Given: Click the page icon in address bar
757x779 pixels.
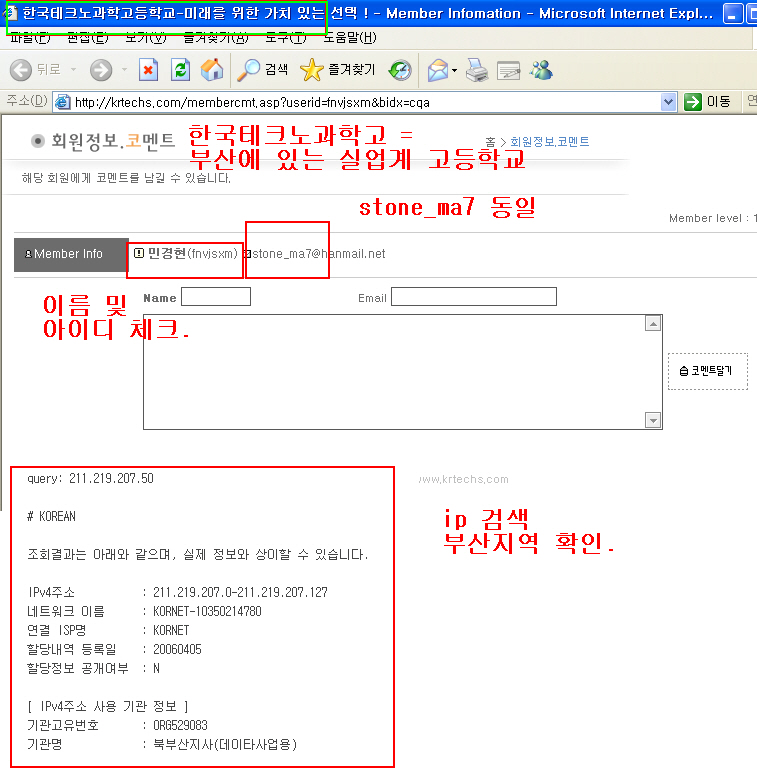Looking at the screenshot, I should pyautogui.click(x=63, y=102).
